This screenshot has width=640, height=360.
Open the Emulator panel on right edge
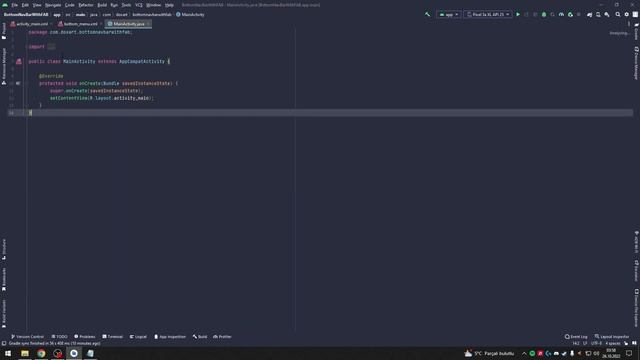[x=636, y=271]
